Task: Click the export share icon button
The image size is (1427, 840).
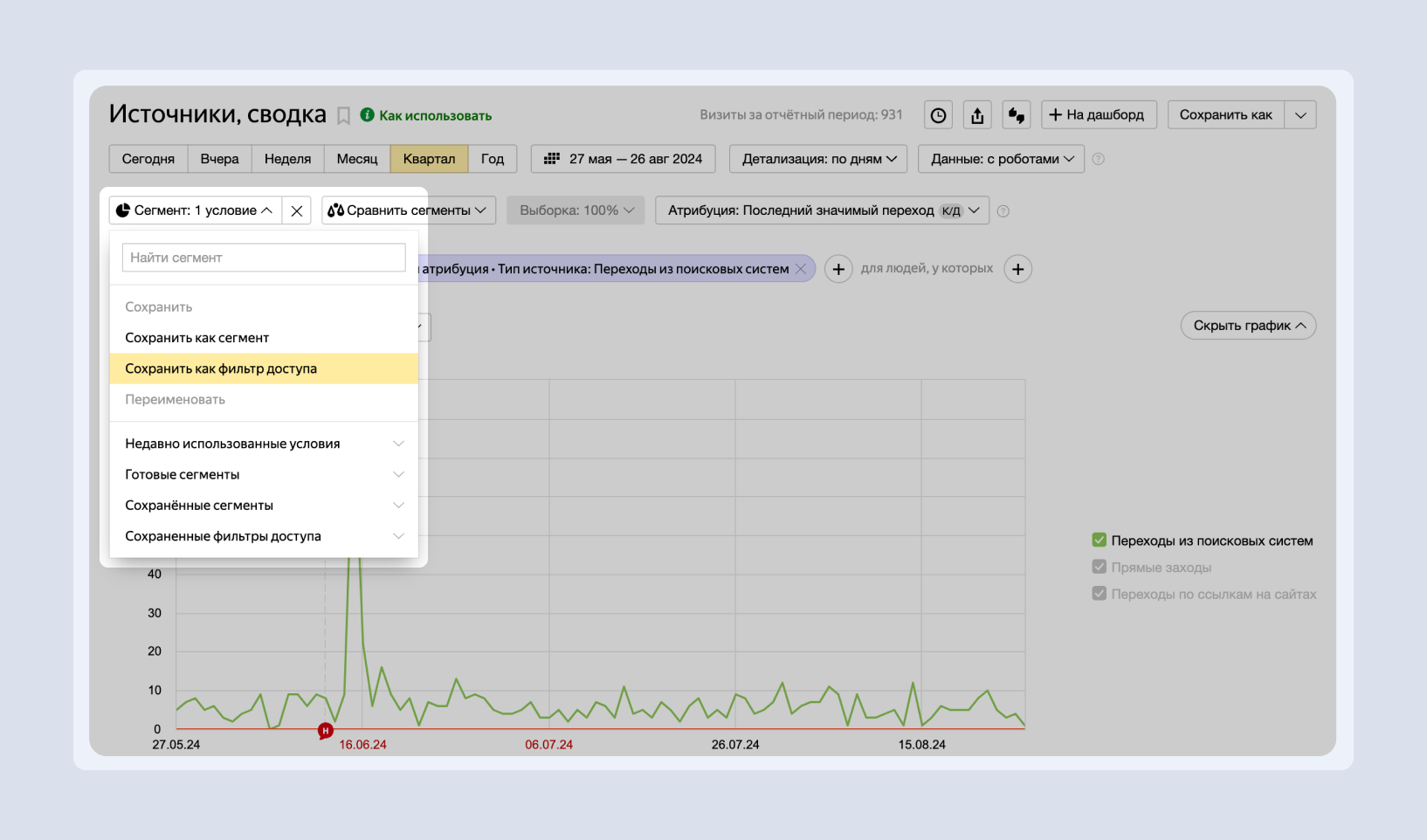Action: [977, 115]
